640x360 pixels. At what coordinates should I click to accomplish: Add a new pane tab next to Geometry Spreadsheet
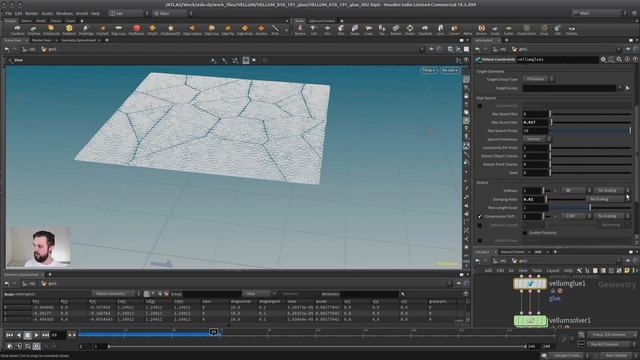pyautogui.click(x=107, y=40)
